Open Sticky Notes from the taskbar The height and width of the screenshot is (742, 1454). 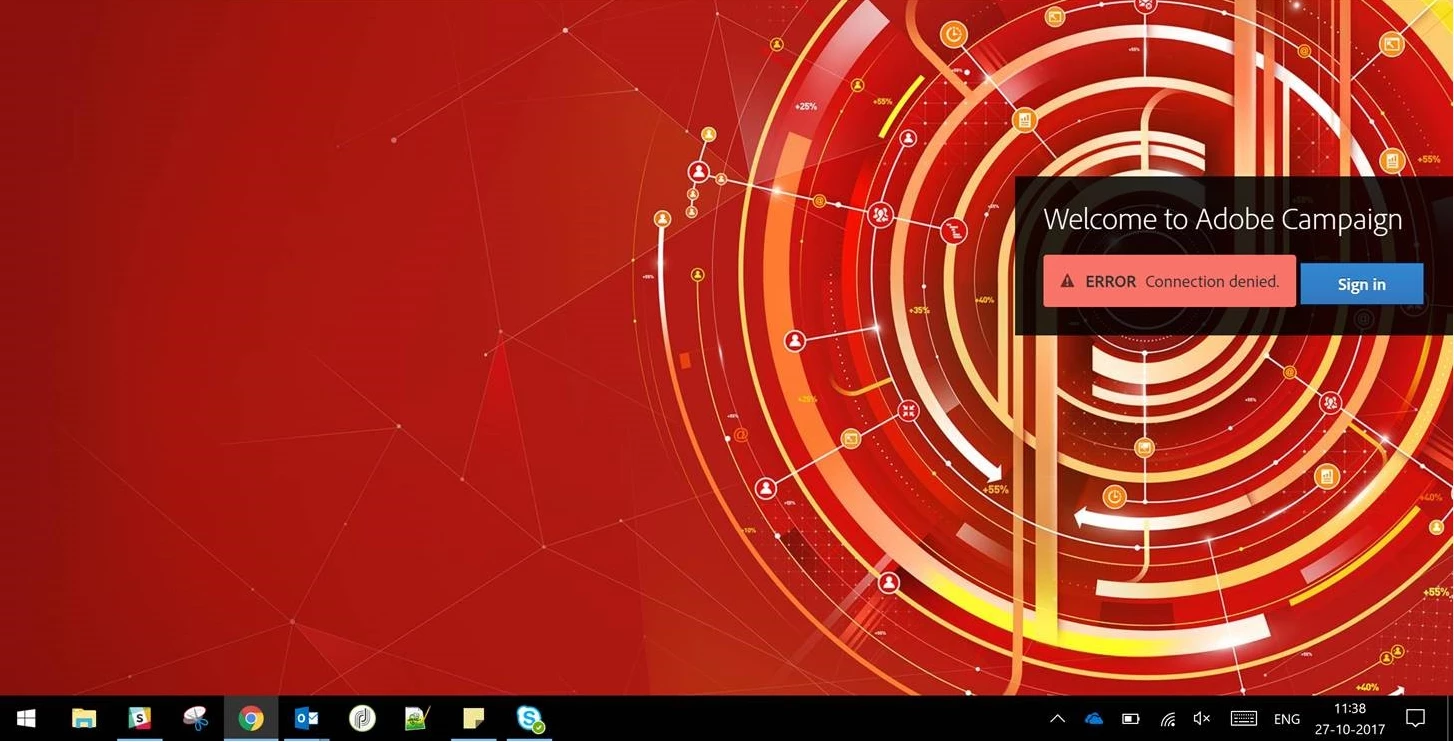pos(473,719)
